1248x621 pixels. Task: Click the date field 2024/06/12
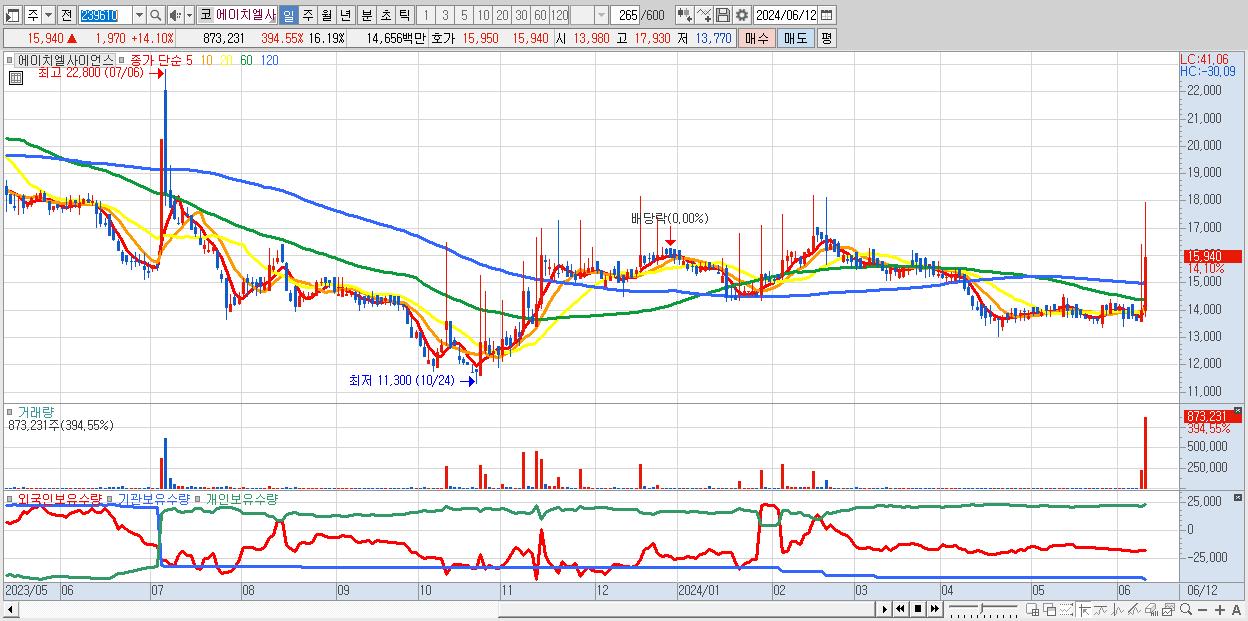click(786, 15)
